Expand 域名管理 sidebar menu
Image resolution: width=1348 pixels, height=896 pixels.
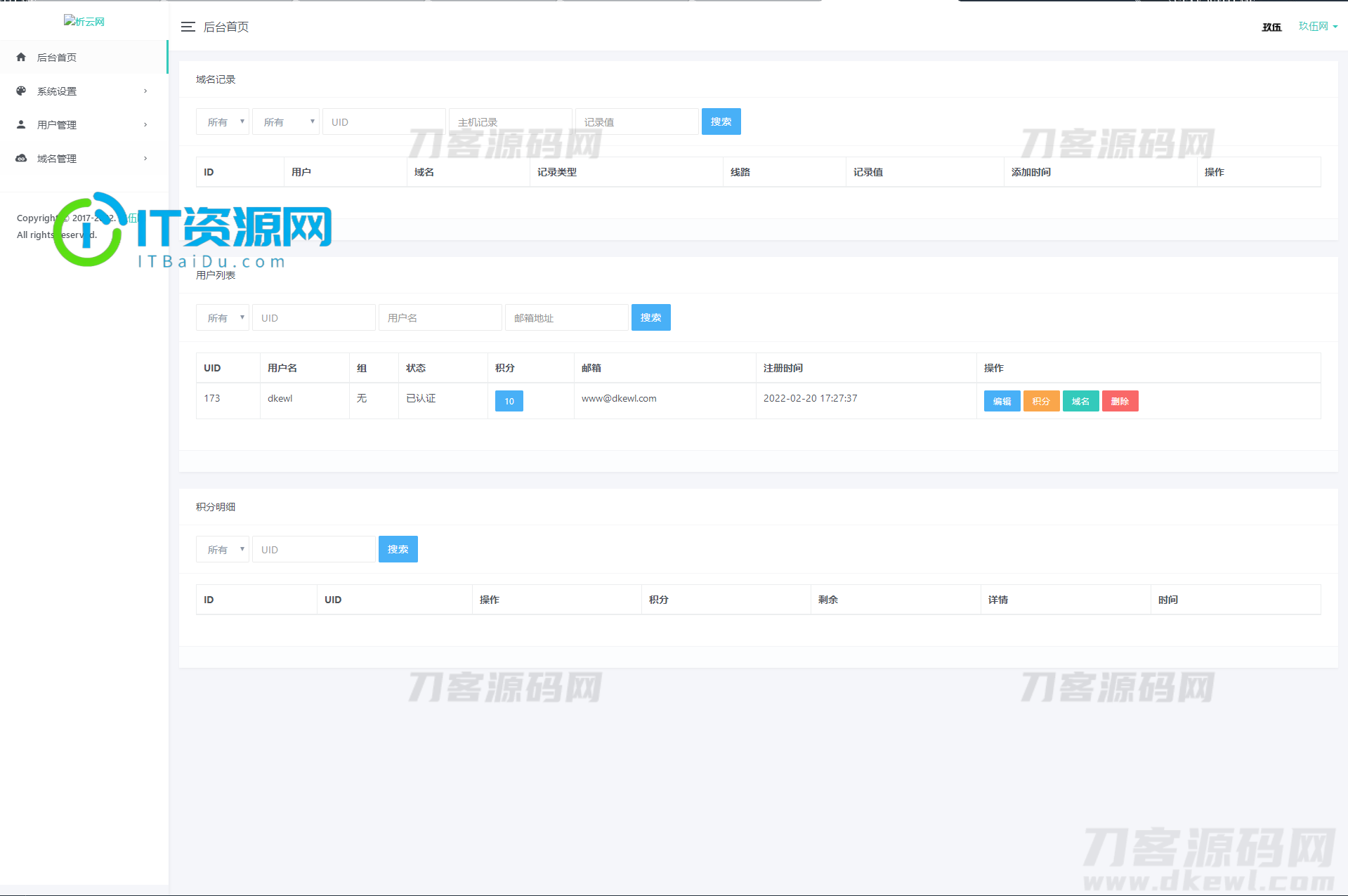(84, 158)
